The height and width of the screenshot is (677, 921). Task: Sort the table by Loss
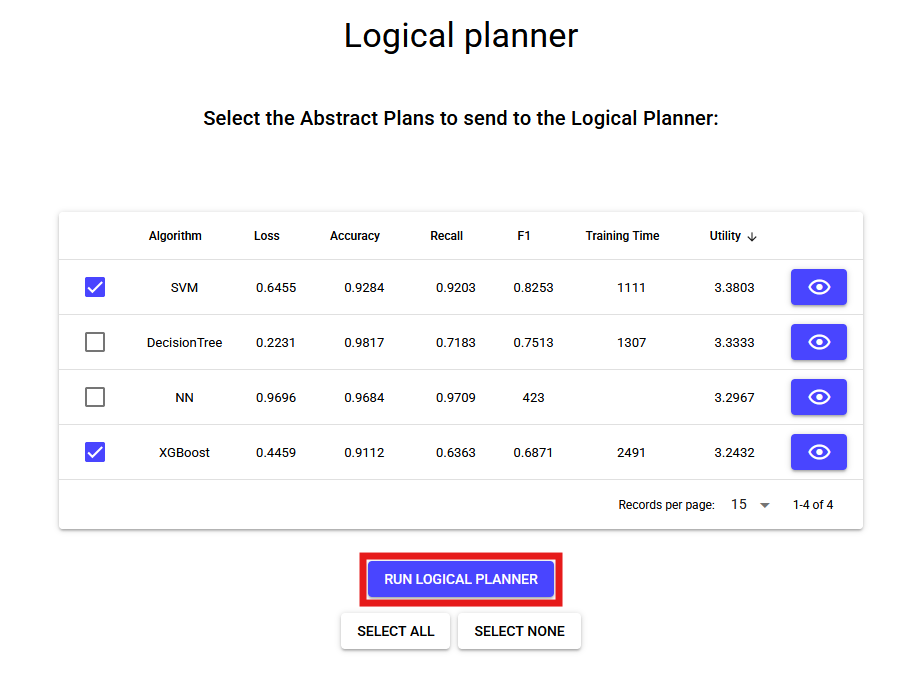point(266,236)
